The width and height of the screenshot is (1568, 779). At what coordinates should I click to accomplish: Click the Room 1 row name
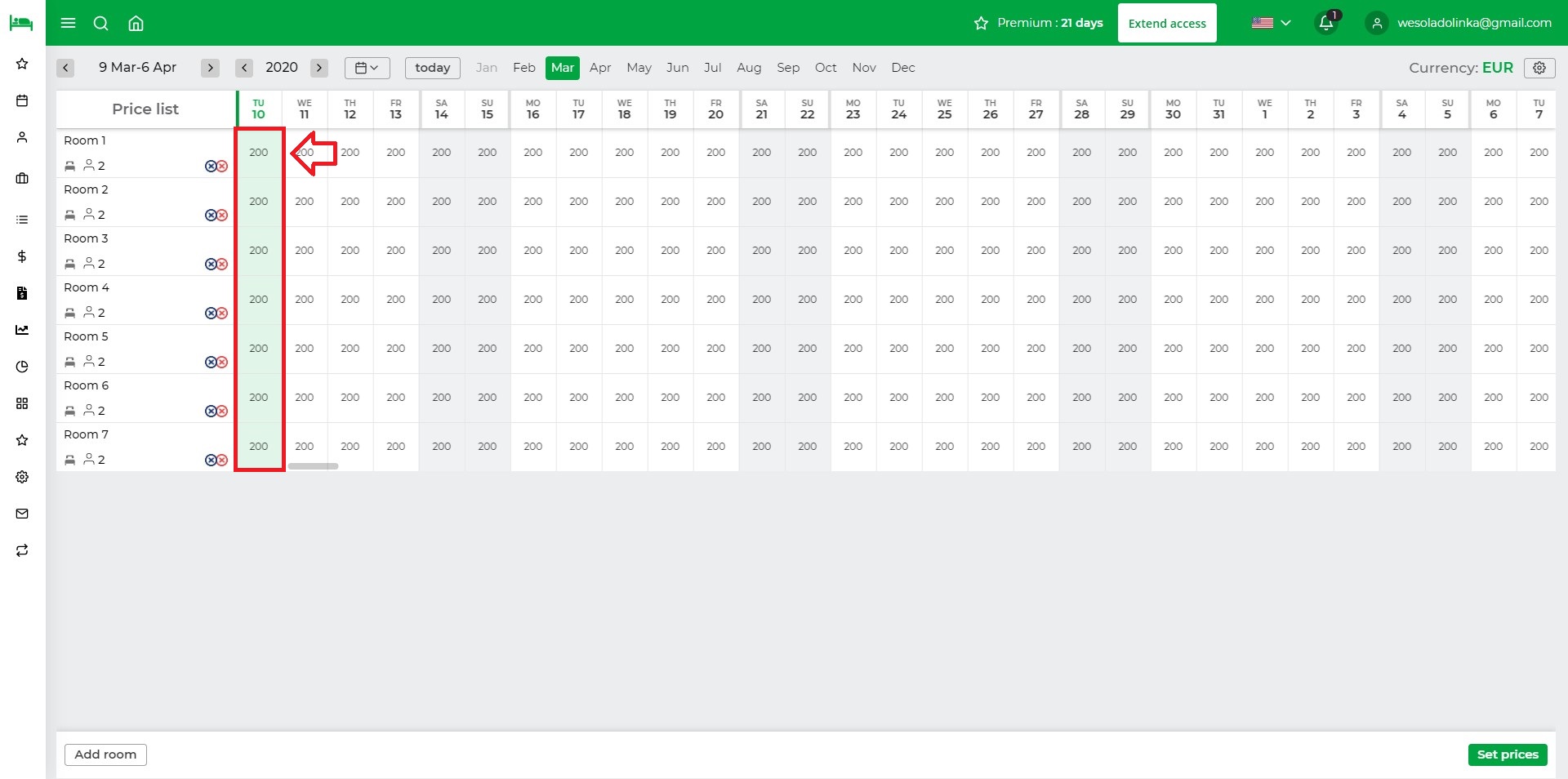pos(85,140)
